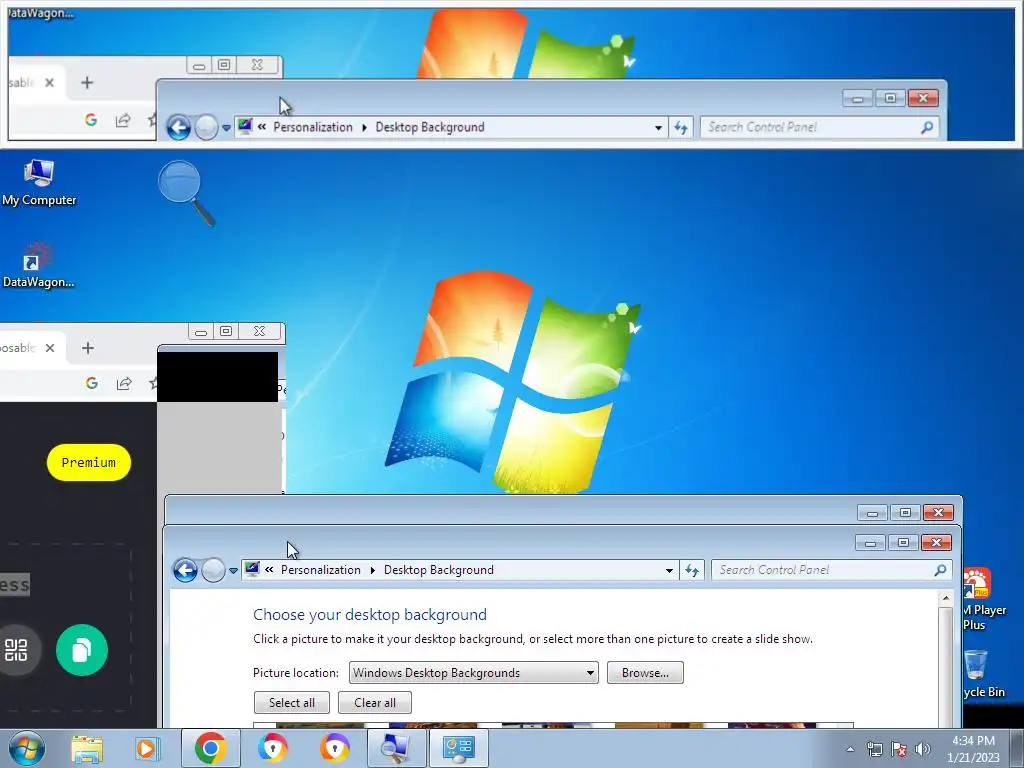Switch to Personalization control panel taskbar button
The width and height of the screenshot is (1024, 768).
458,748
